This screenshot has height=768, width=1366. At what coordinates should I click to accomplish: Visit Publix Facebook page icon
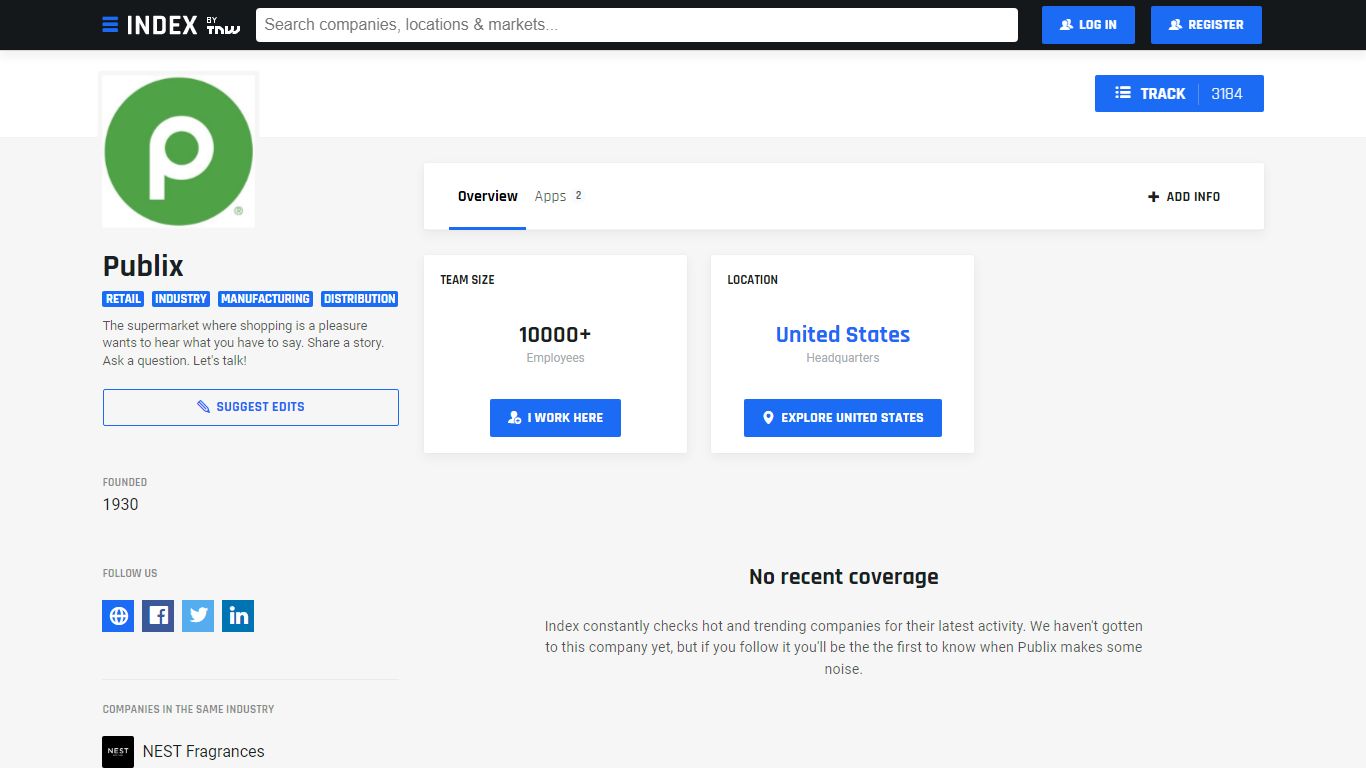click(x=158, y=616)
